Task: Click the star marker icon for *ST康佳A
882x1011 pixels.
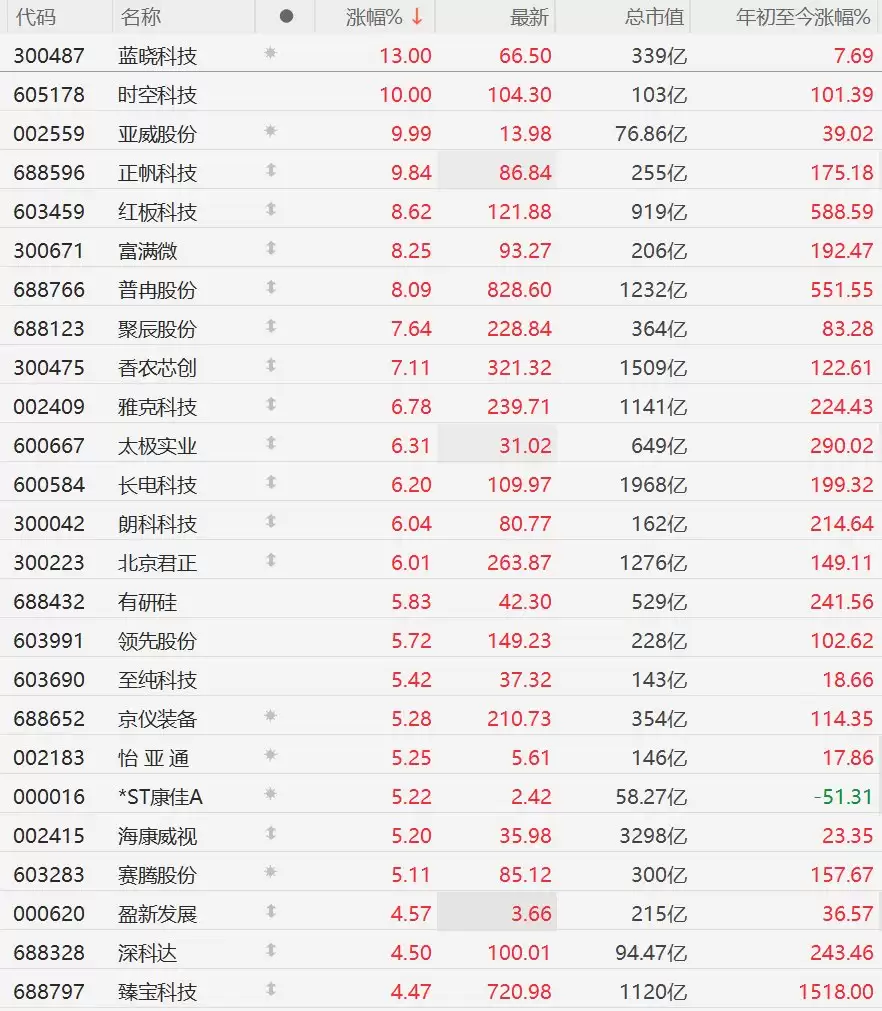Action: click(x=271, y=794)
